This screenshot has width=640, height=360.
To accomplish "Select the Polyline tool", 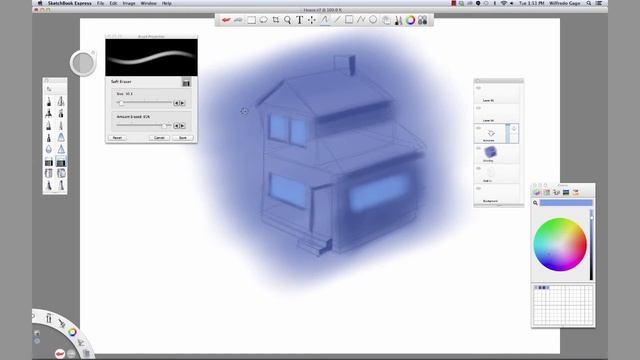I will tap(361, 20).
